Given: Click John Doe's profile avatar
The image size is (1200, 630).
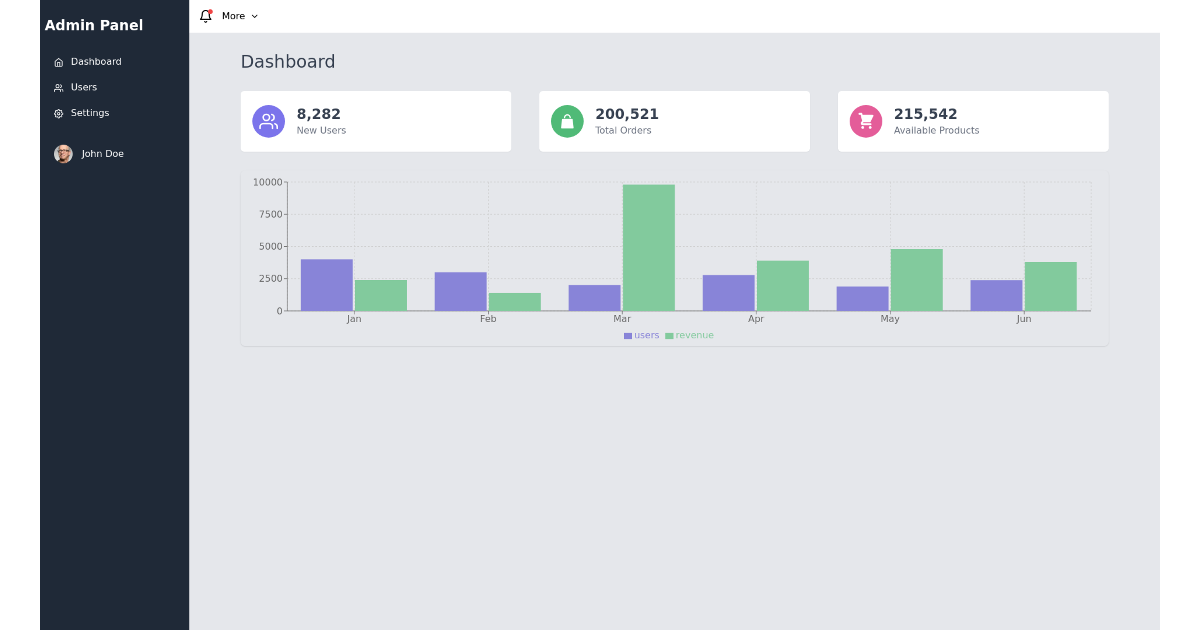Looking at the screenshot, I should (x=62, y=153).
